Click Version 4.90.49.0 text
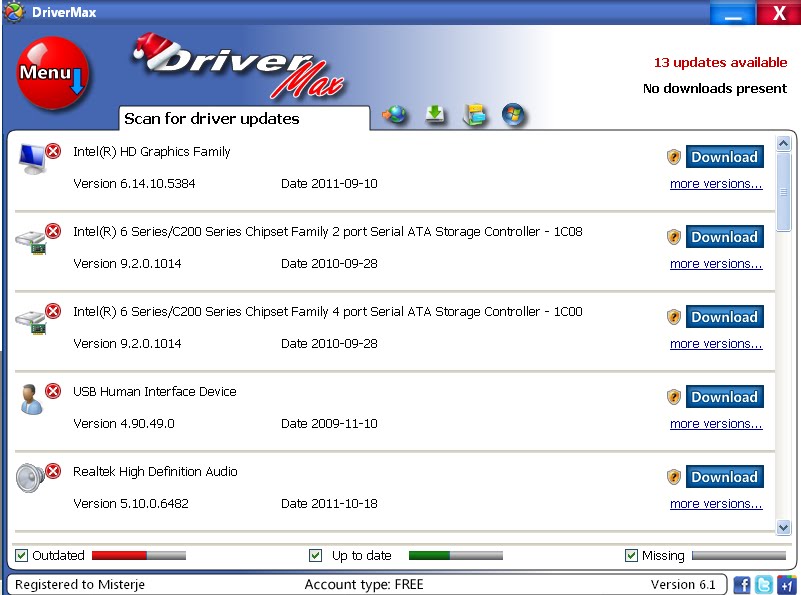This screenshot has width=801, height=595. [x=124, y=424]
